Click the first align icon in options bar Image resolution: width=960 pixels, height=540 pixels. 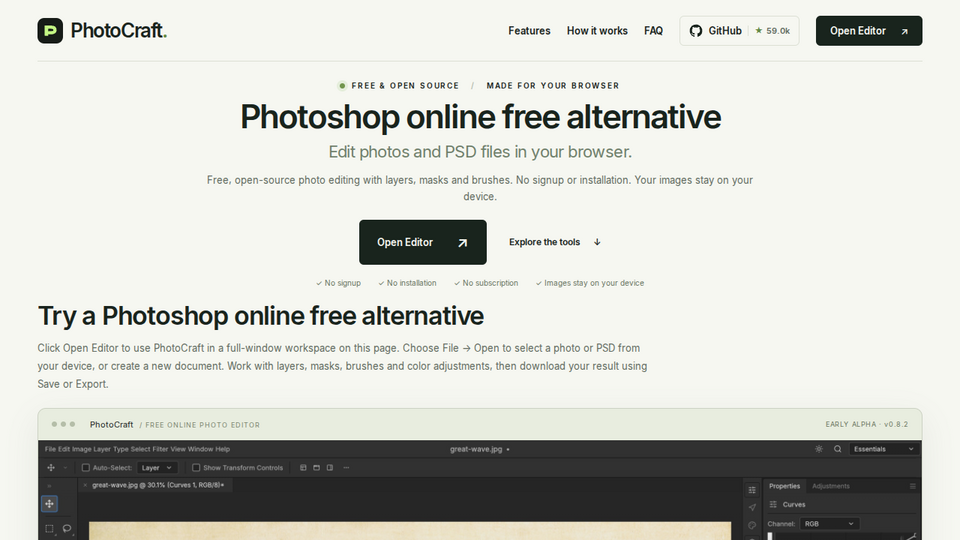click(303, 468)
